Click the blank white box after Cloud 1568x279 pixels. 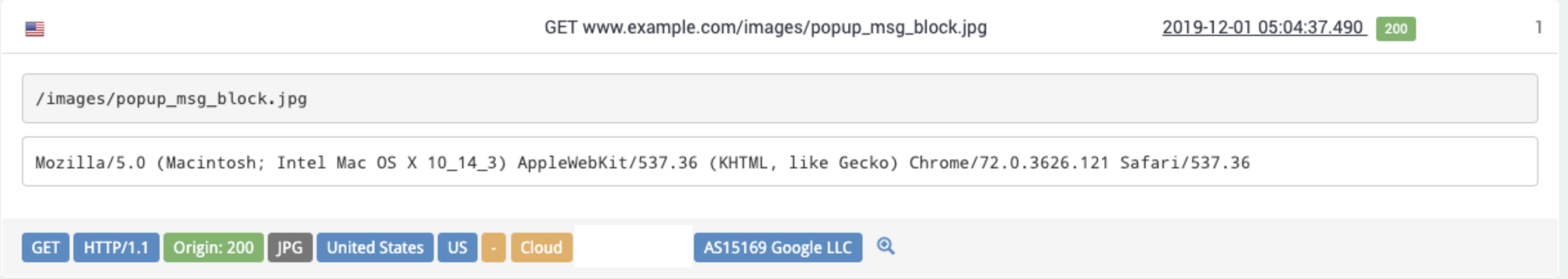[633, 246]
